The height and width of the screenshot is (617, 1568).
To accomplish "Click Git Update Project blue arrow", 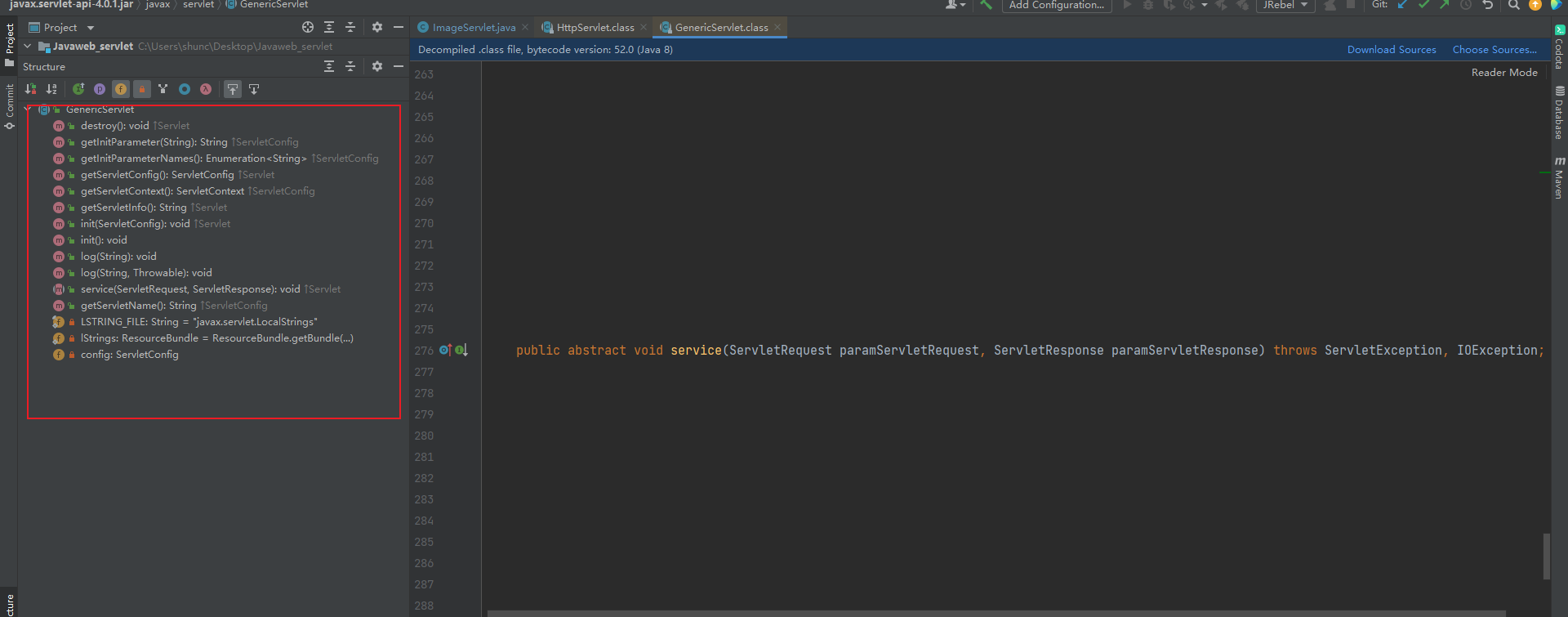I will click(1403, 5).
